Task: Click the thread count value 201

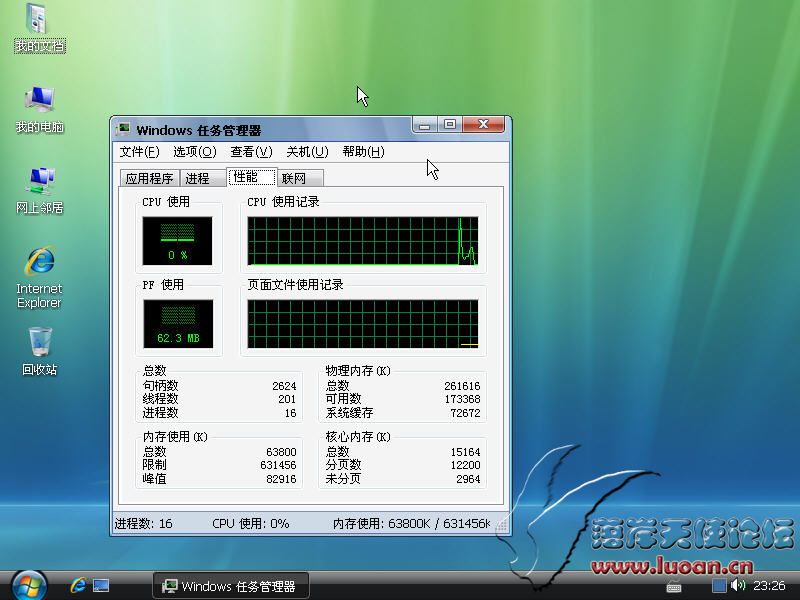Action: pyautogui.click(x=287, y=399)
